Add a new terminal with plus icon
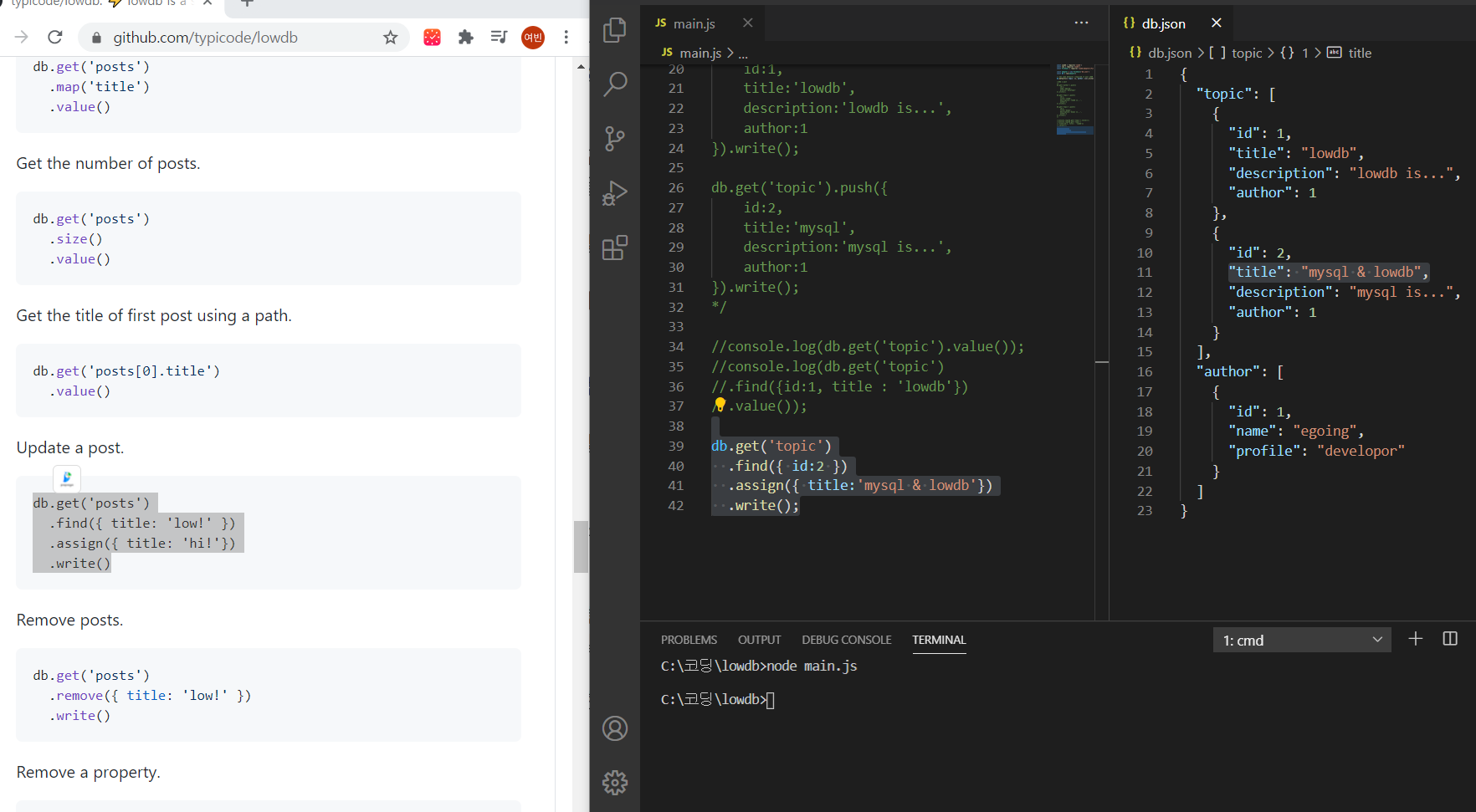This screenshot has height=812, width=1476. click(1415, 639)
